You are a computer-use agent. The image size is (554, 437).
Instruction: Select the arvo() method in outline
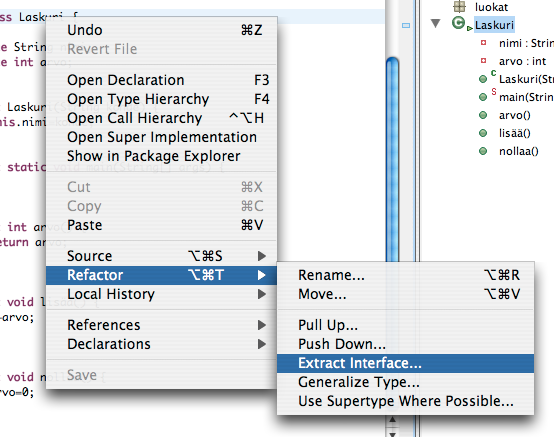click(514, 115)
